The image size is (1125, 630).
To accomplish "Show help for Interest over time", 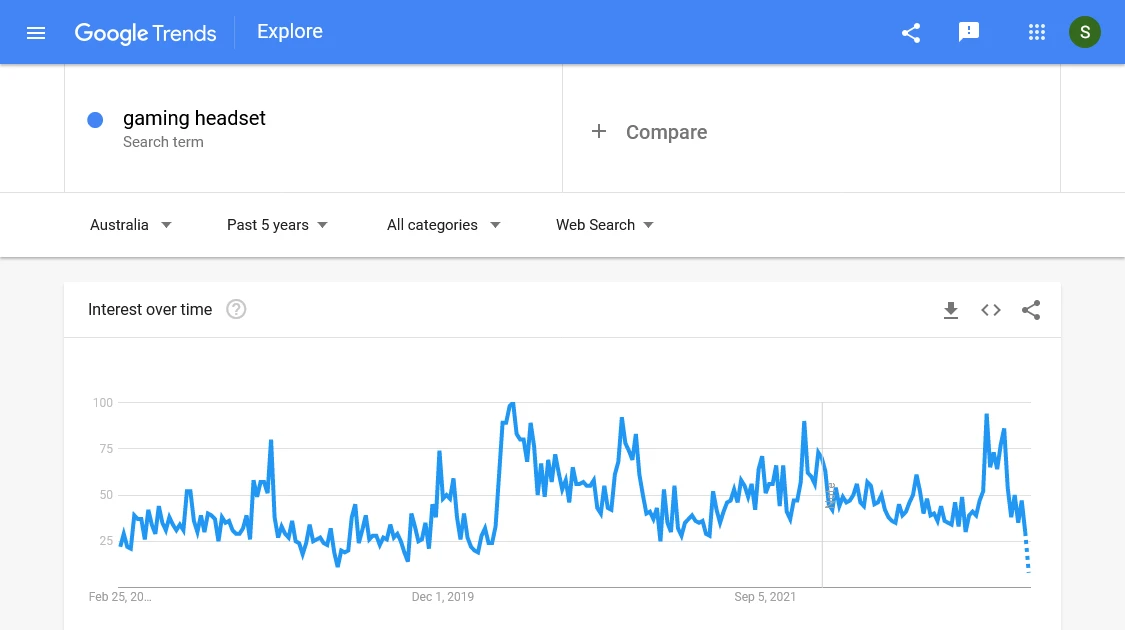I will (236, 309).
